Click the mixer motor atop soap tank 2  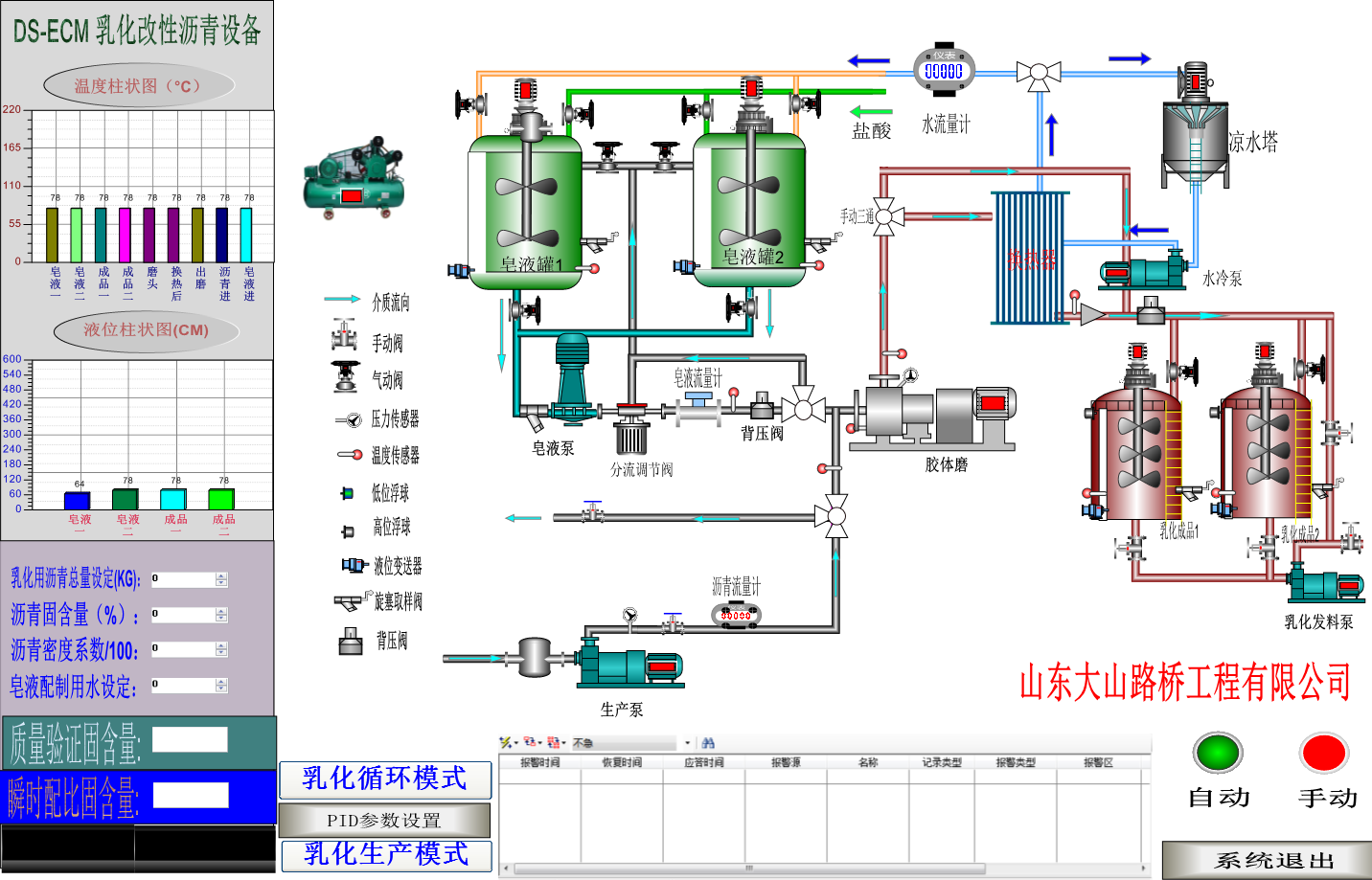[752, 88]
